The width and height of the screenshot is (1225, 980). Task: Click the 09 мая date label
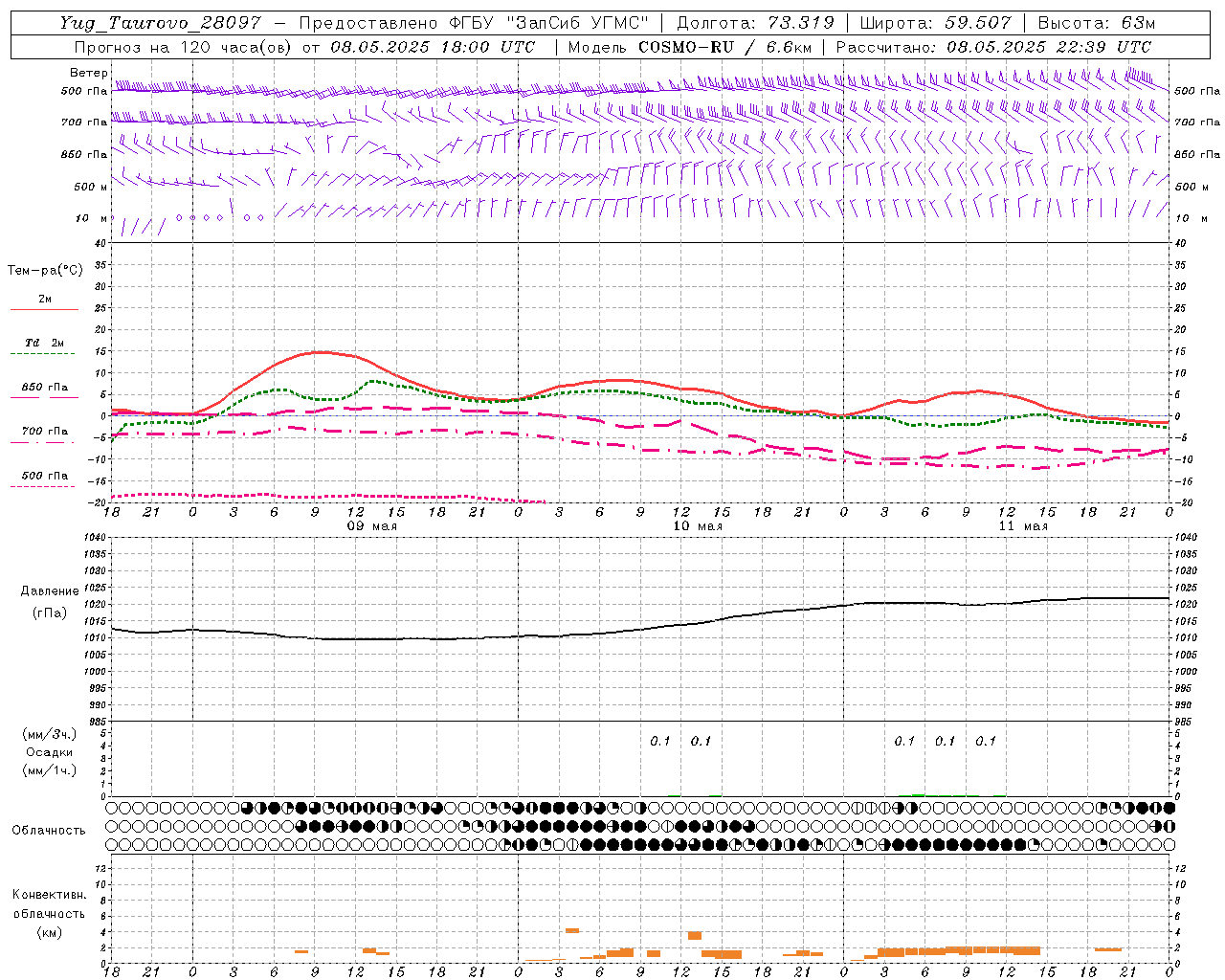click(372, 526)
